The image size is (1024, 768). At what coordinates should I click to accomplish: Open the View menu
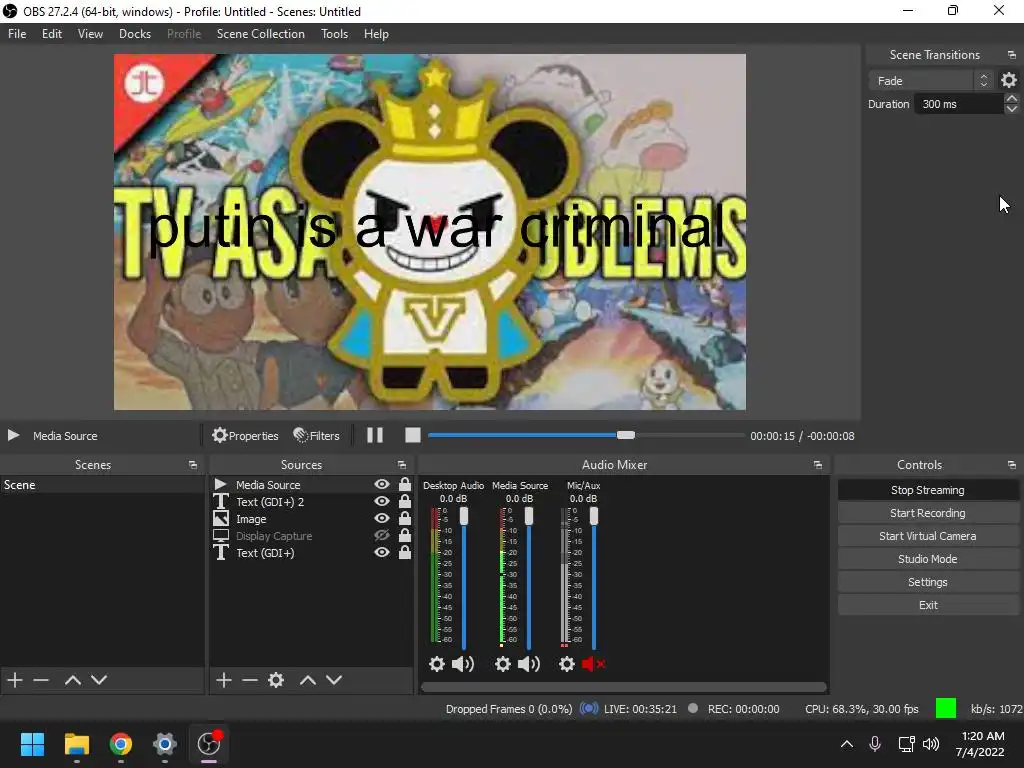point(90,34)
